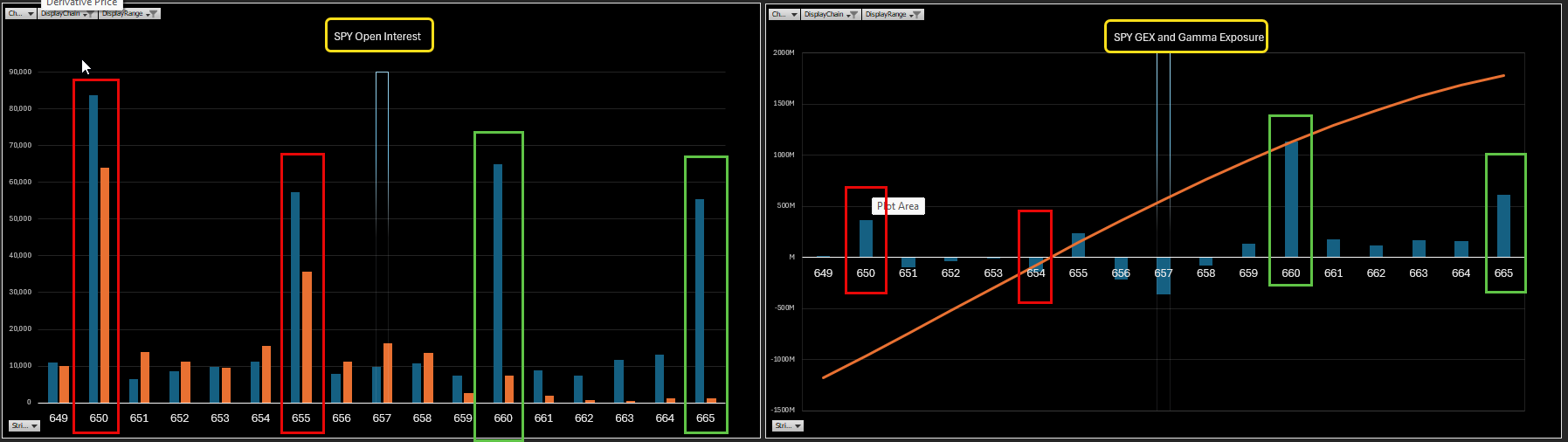Click the '659' axis label in GEX chart

point(1248,273)
